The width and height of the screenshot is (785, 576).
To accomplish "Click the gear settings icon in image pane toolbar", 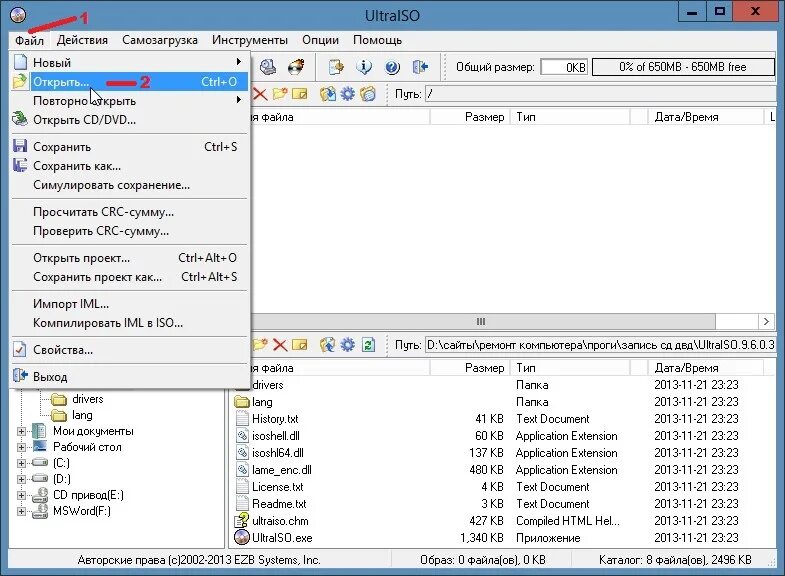I will point(347,94).
